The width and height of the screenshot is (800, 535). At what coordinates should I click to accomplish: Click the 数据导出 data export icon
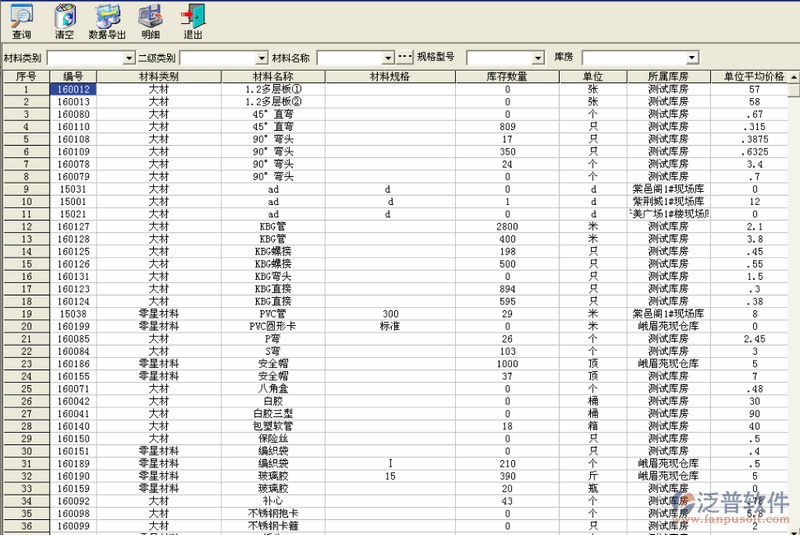point(107,21)
